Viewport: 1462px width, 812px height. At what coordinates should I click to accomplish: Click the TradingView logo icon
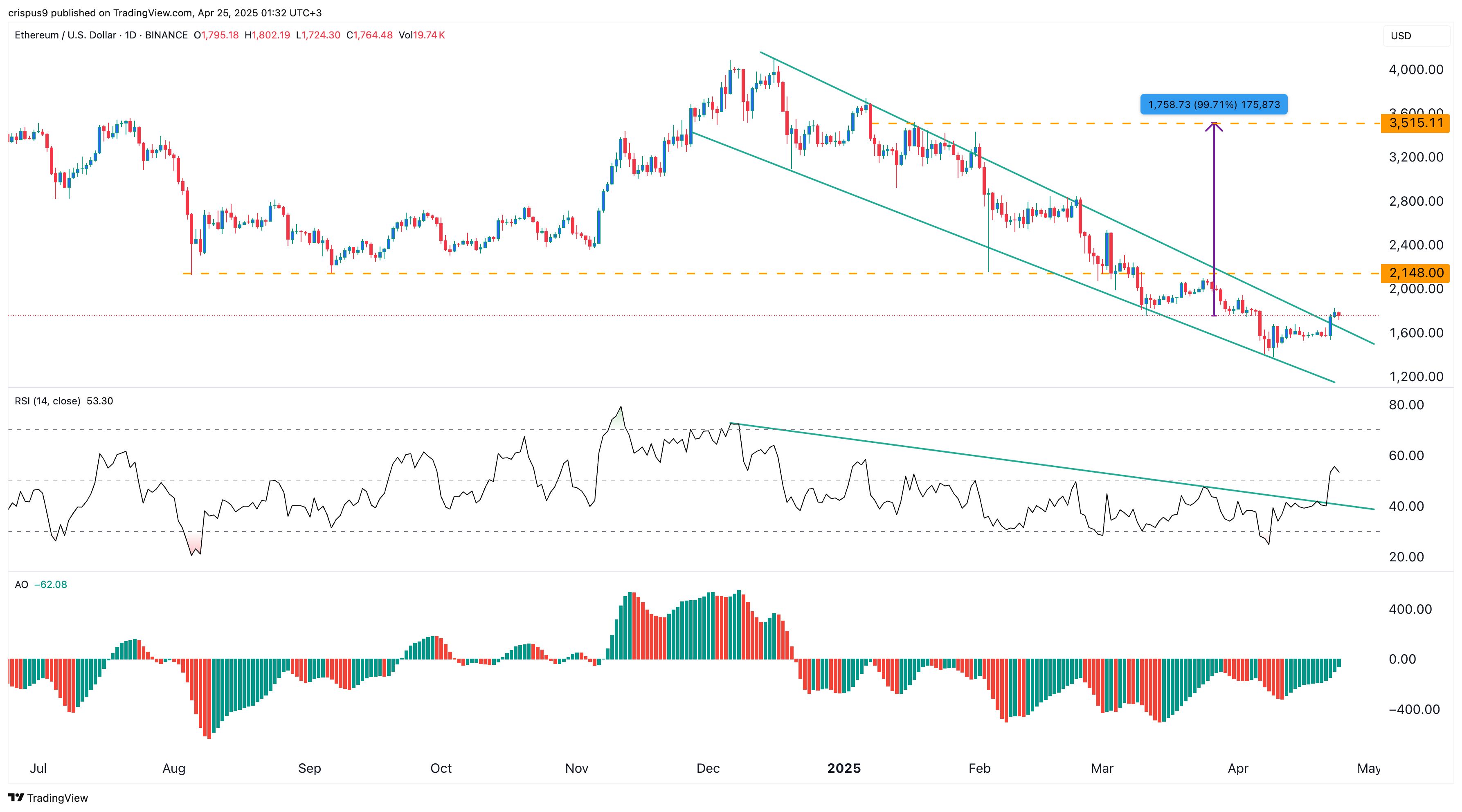pos(16,797)
